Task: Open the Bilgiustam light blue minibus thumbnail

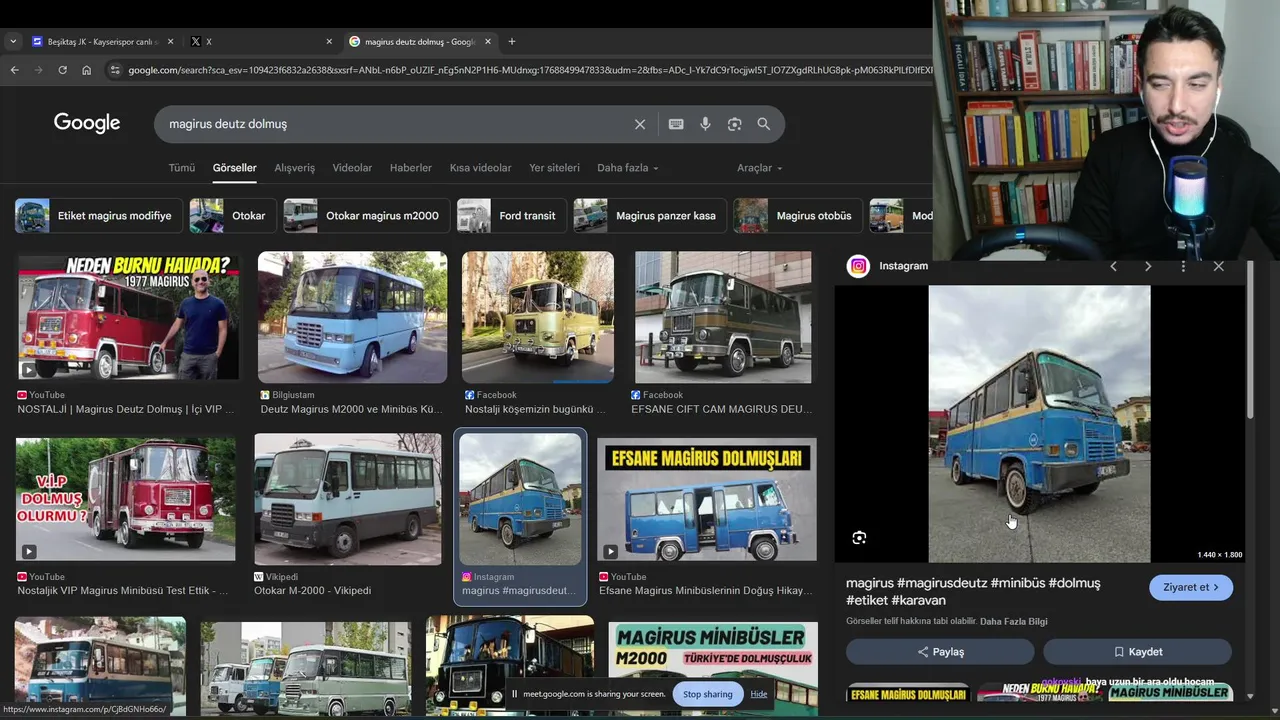Action: tap(352, 317)
